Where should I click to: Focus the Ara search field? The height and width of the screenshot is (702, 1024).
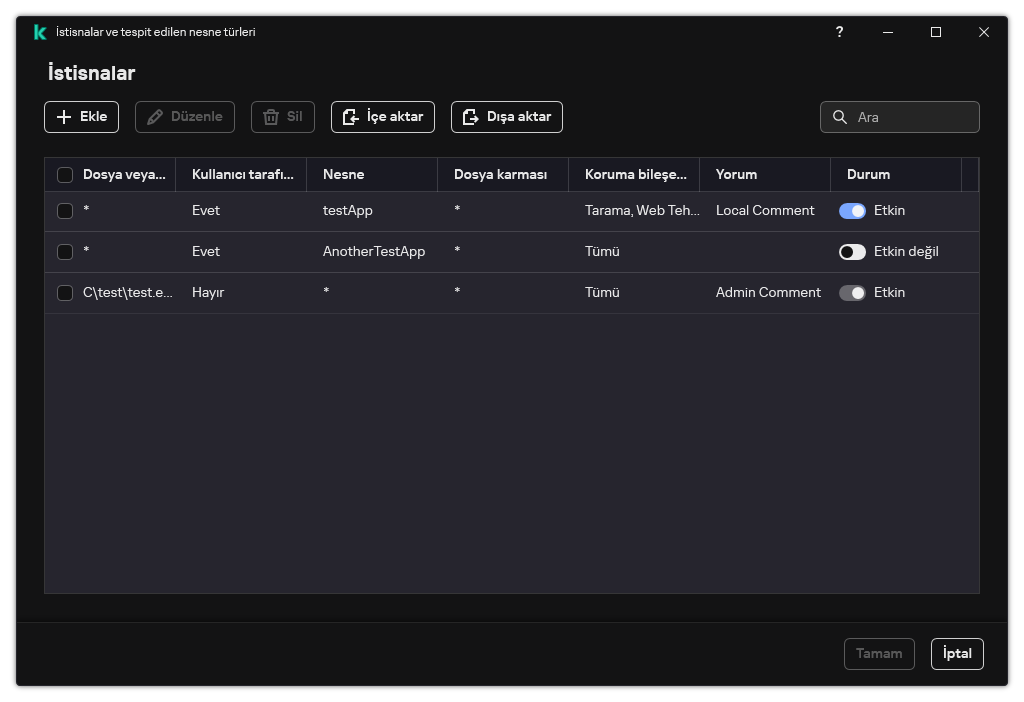pyautogui.click(x=912, y=117)
